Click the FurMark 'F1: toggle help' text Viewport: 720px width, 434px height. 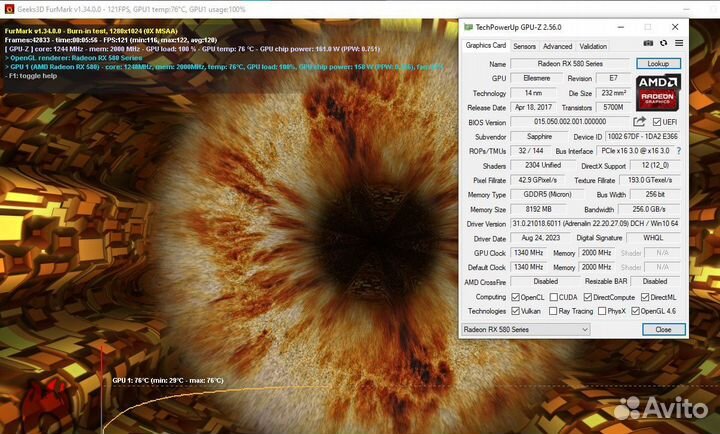point(31,76)
